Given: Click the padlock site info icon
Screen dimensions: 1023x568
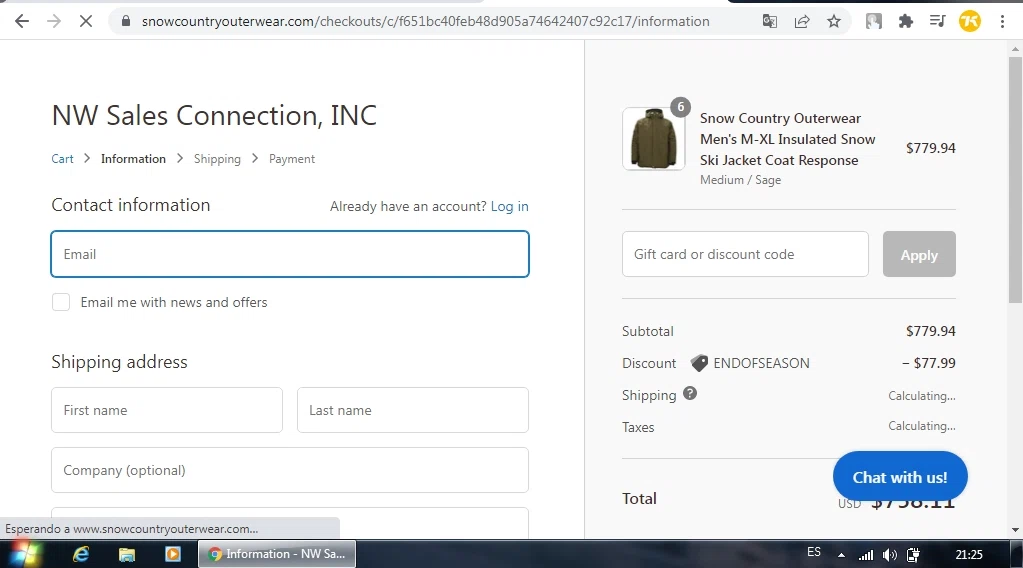Looking at the screenshot, I should click(x=126, y=22).
